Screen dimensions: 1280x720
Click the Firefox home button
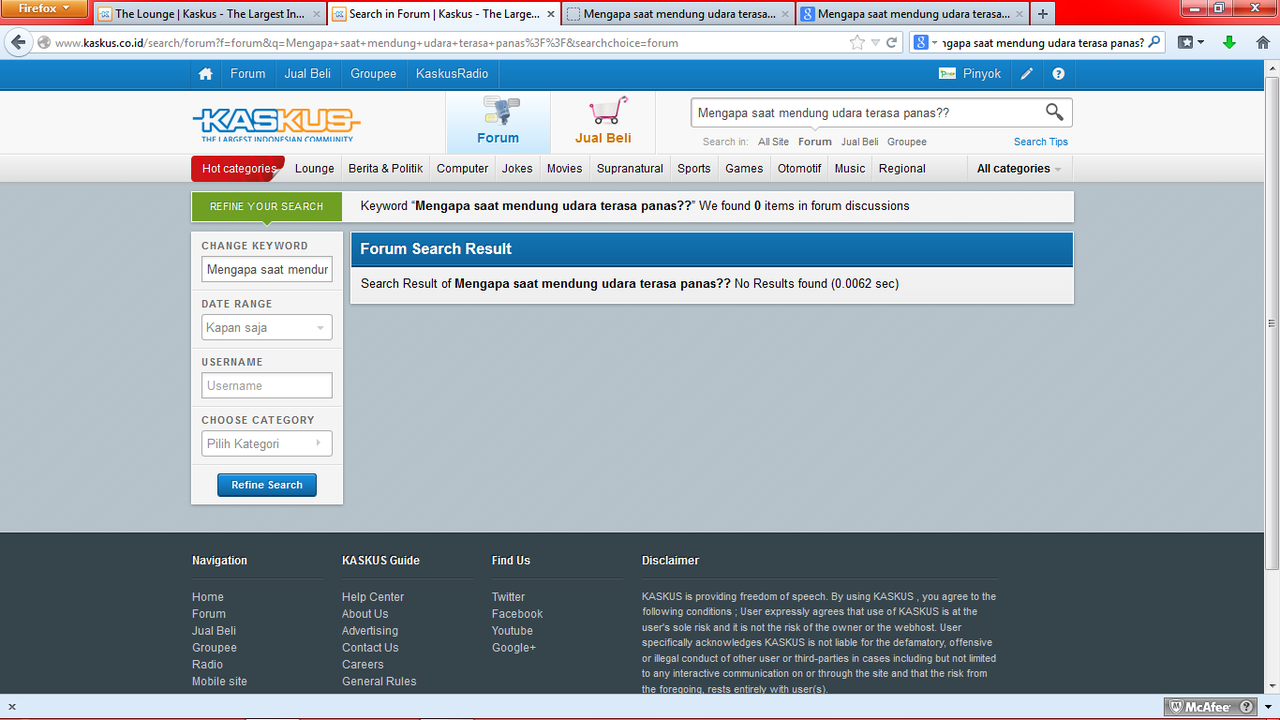[x=1263, y=43]
